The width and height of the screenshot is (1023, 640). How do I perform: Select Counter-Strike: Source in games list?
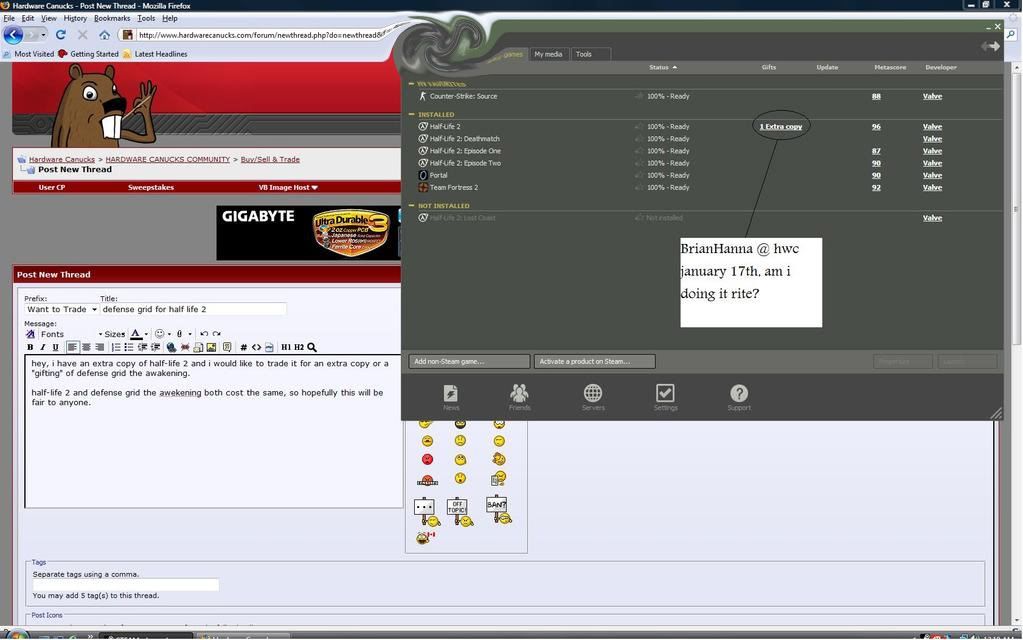463,96
